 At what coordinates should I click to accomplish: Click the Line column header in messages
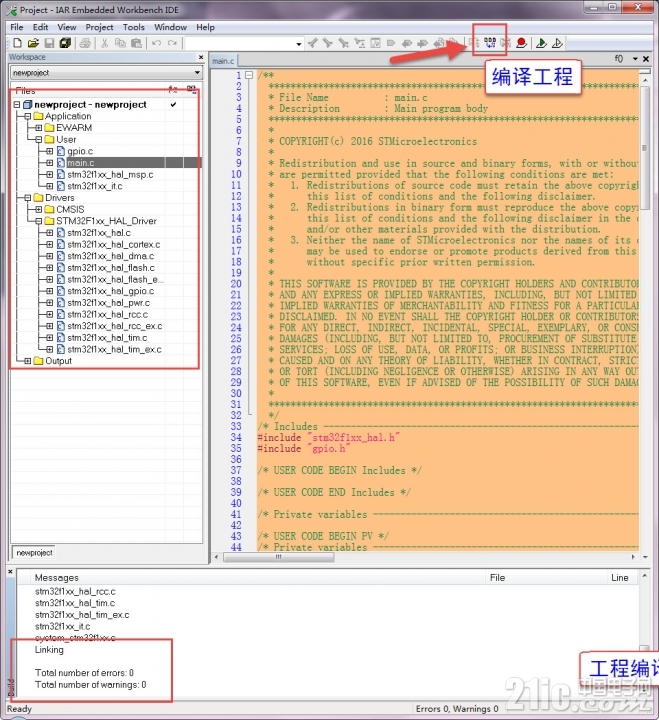(x=620, y=578)
